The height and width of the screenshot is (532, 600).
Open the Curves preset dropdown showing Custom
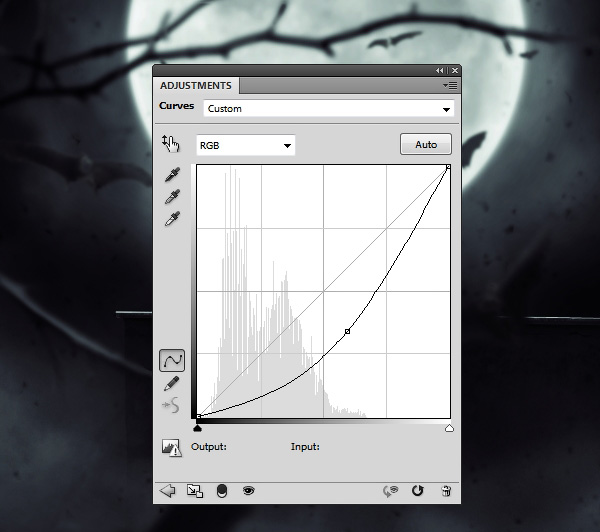[329, 109]
